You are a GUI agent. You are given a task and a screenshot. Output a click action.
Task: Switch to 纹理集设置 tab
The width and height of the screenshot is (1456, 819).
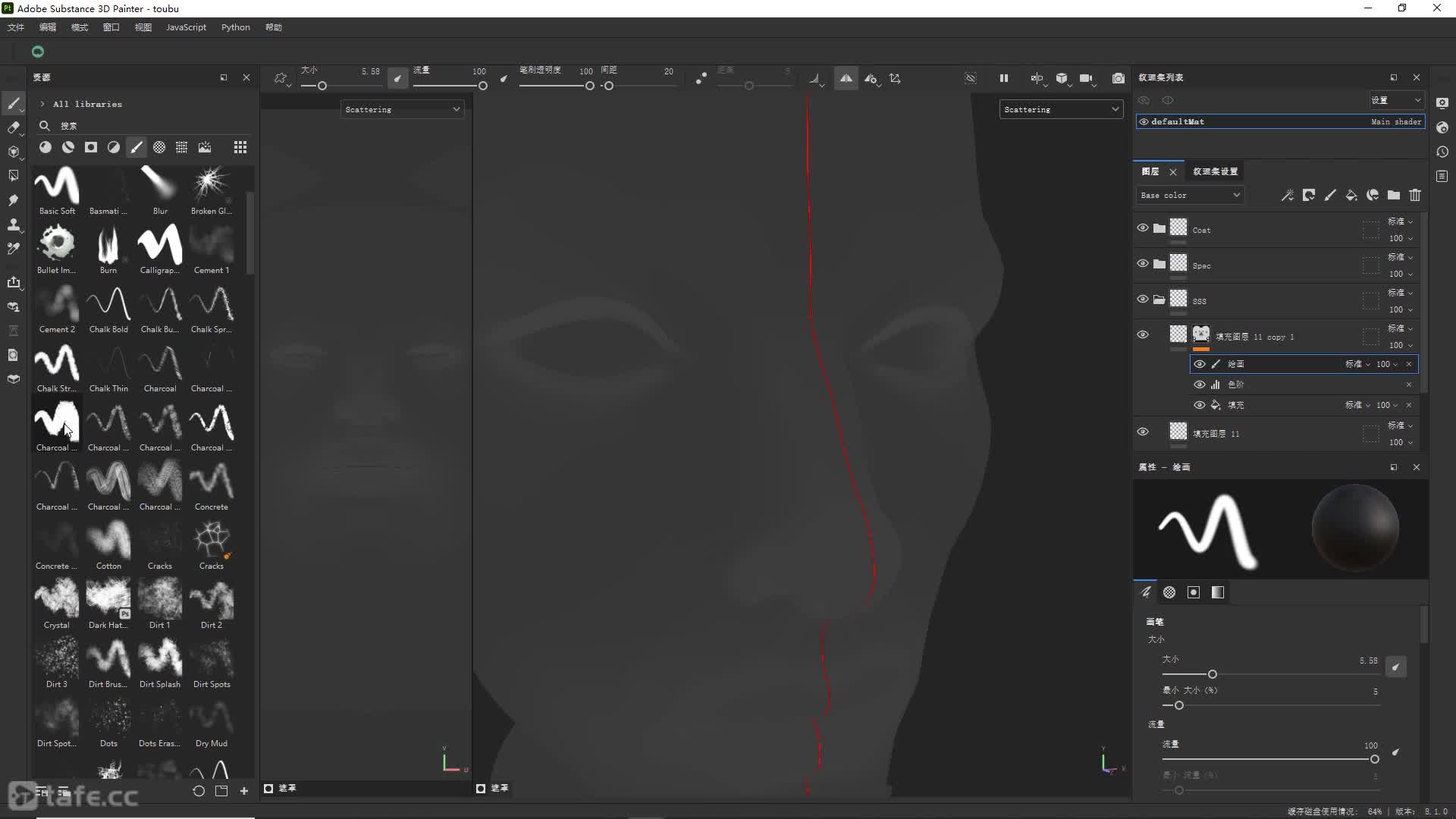pyautogui.click(x=1215, y=171)
